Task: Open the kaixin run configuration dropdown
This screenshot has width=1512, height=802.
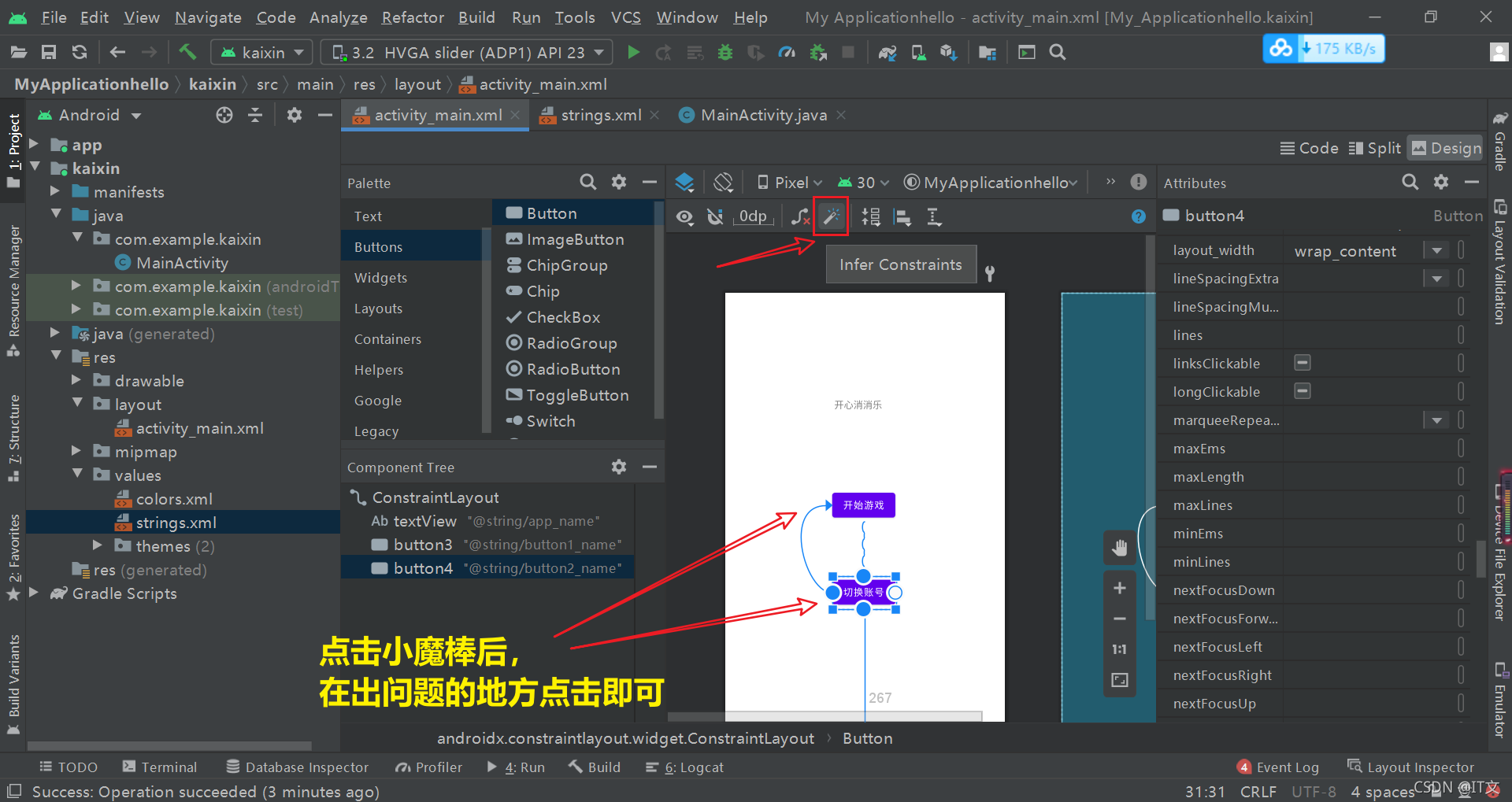Action: [x=263, y=52]
